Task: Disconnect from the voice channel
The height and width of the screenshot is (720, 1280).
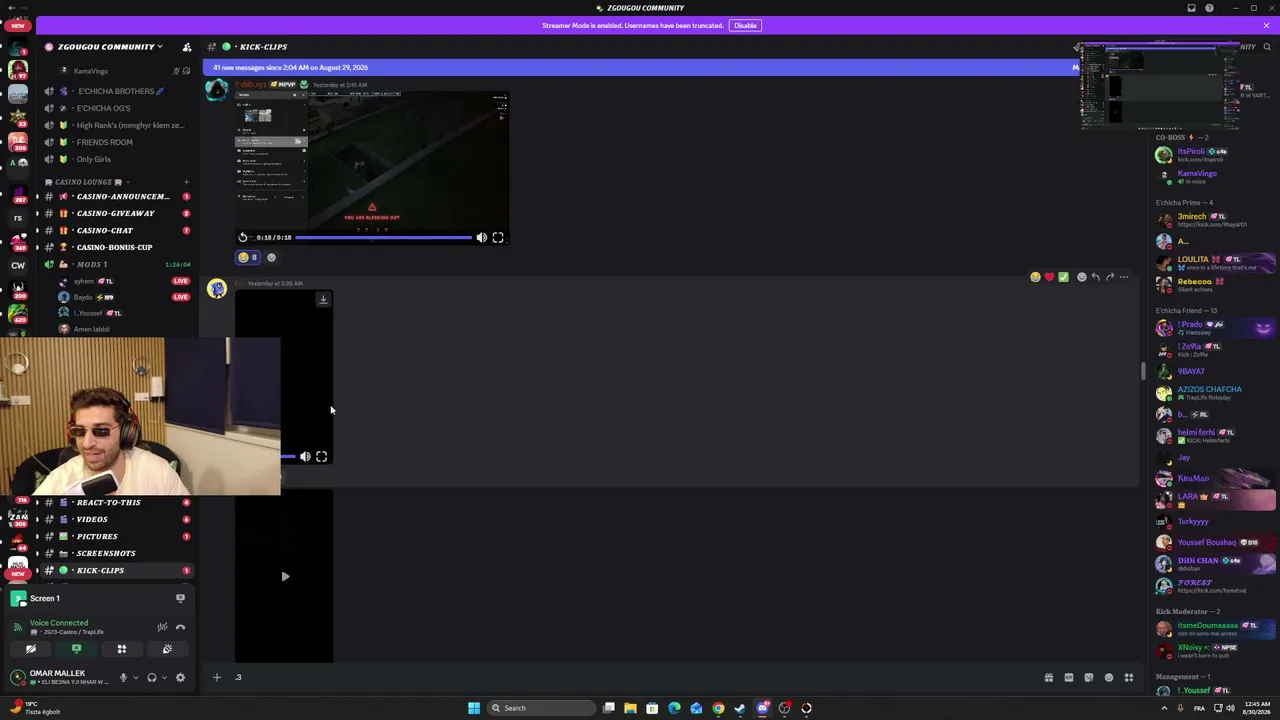Action: click(x=180, y=627)
